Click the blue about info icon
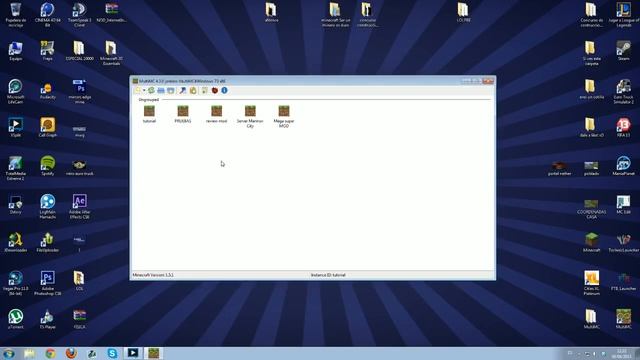The width and height of the screenshot is (640, 360). click(224, 90)
